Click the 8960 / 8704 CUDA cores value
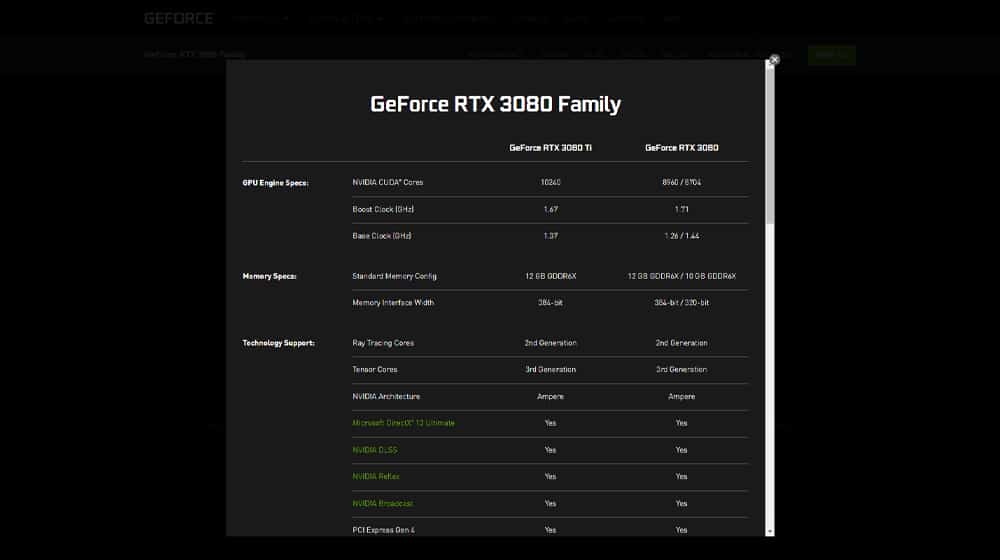 coord(682,182)
